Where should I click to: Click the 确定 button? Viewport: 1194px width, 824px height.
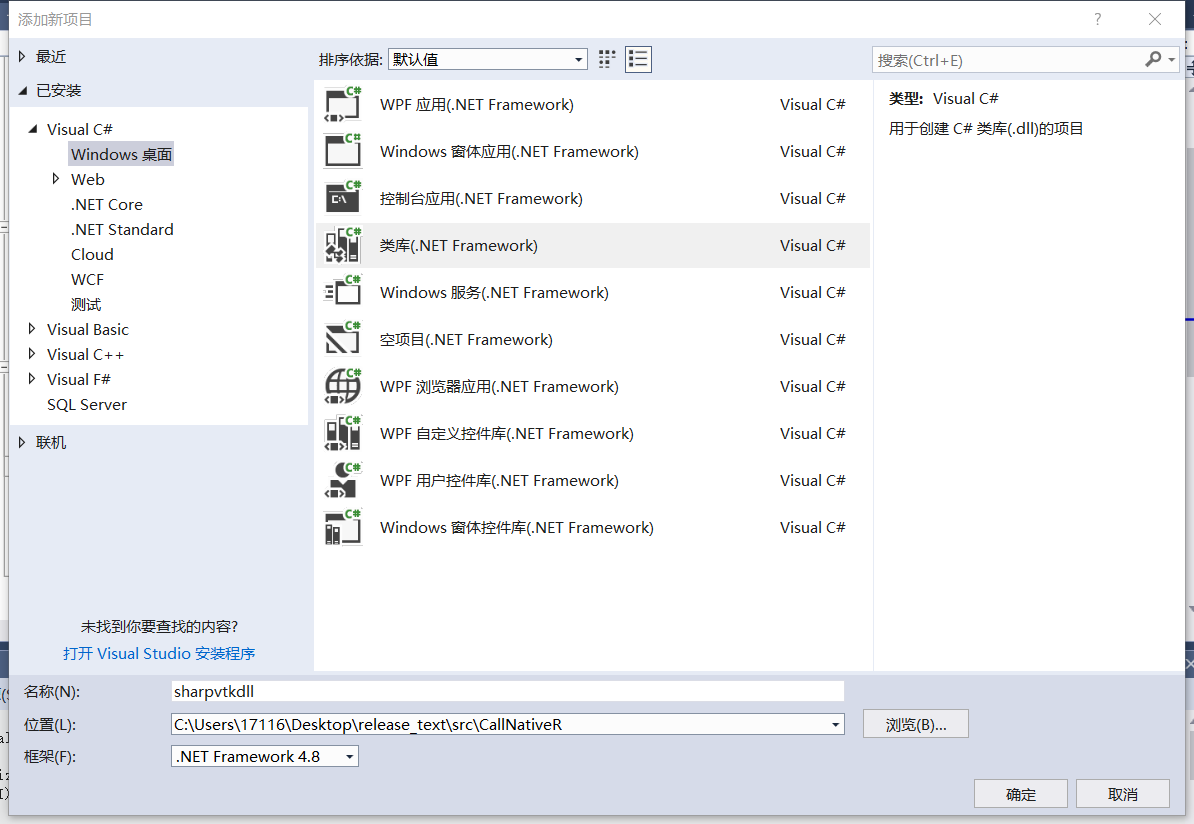point(1020,793)
